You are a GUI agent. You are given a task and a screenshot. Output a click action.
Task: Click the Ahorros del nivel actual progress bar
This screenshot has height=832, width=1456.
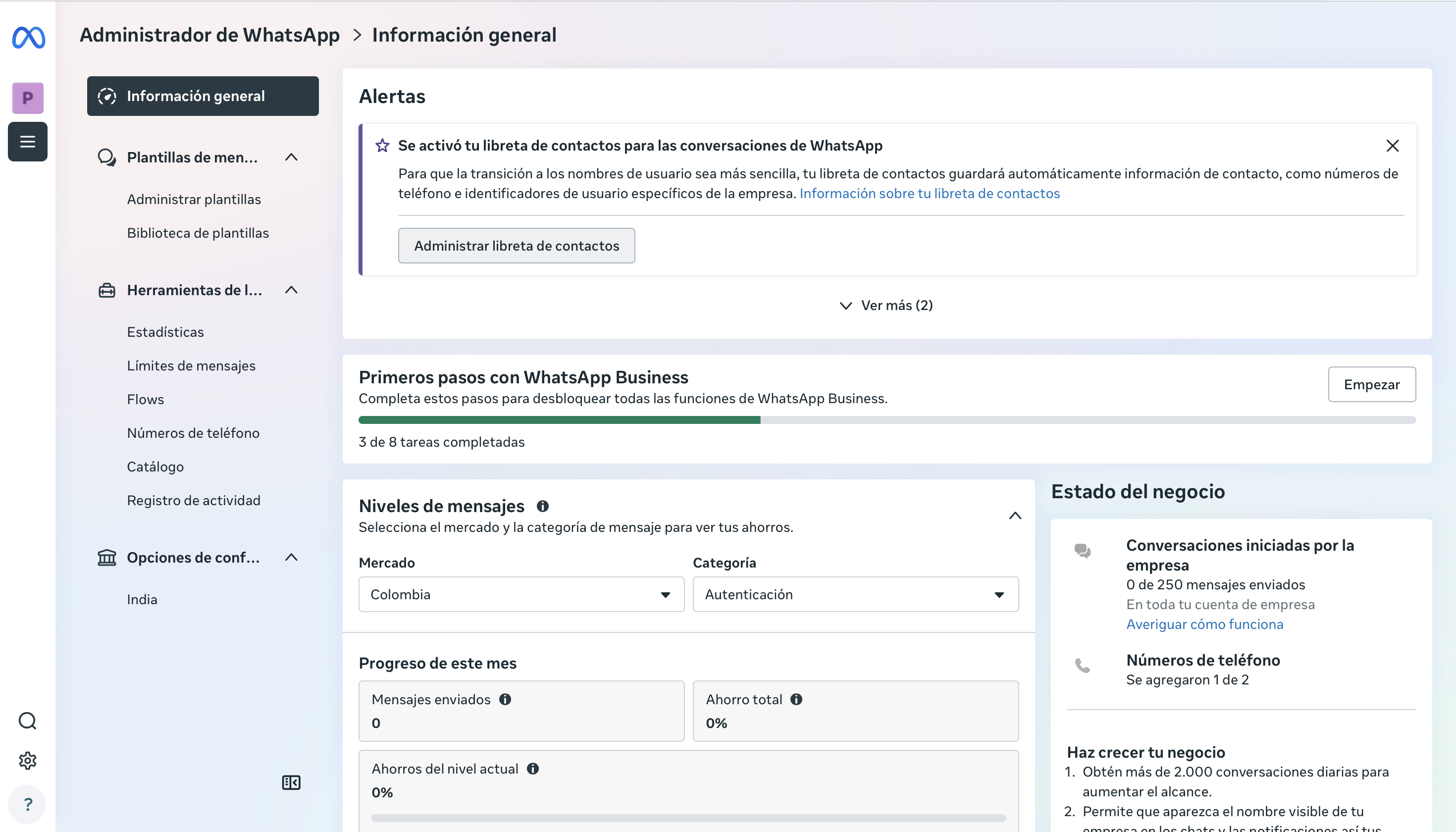point(688,818)
